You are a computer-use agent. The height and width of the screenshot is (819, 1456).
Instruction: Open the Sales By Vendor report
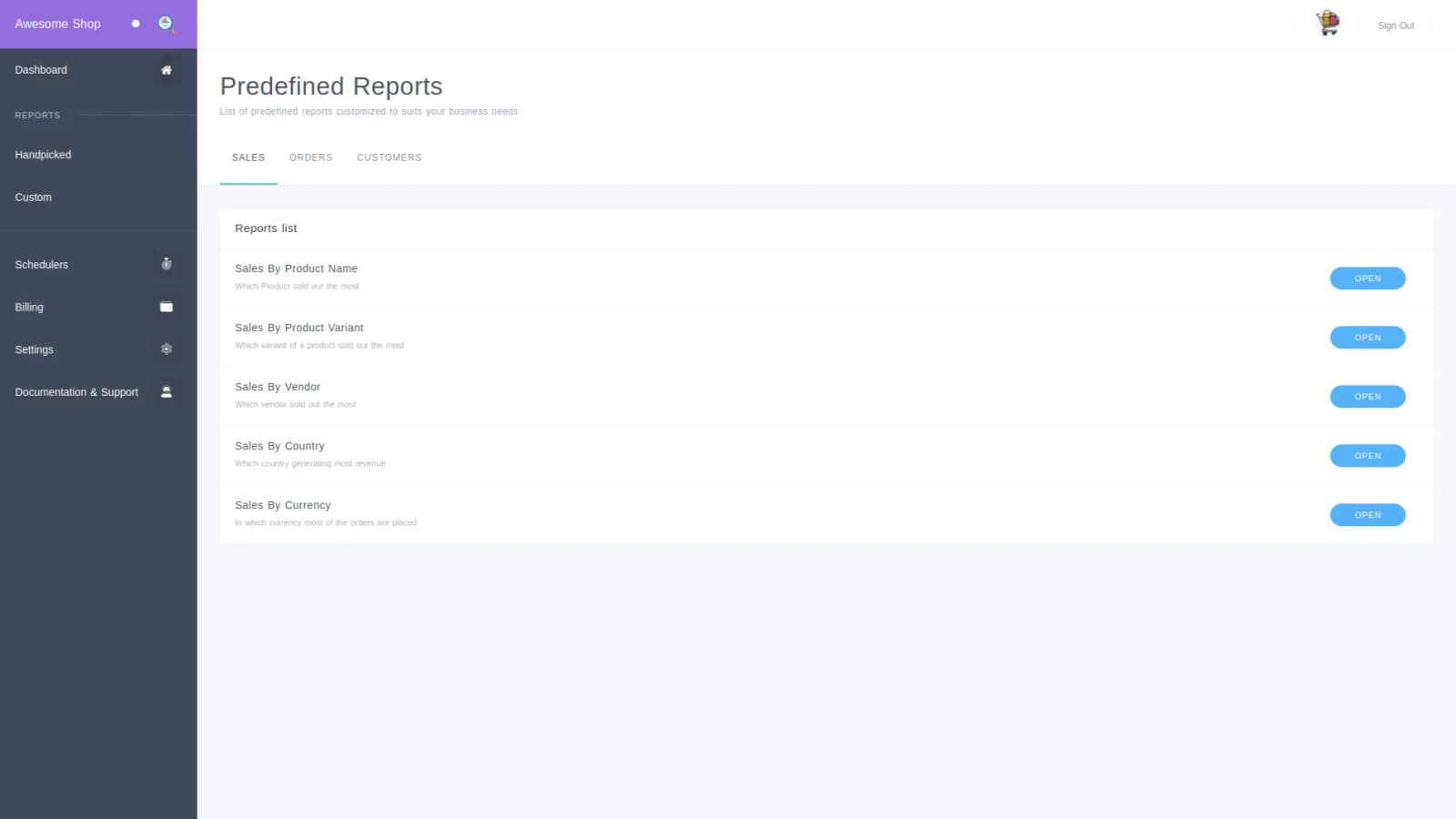tap(1368, 397)
